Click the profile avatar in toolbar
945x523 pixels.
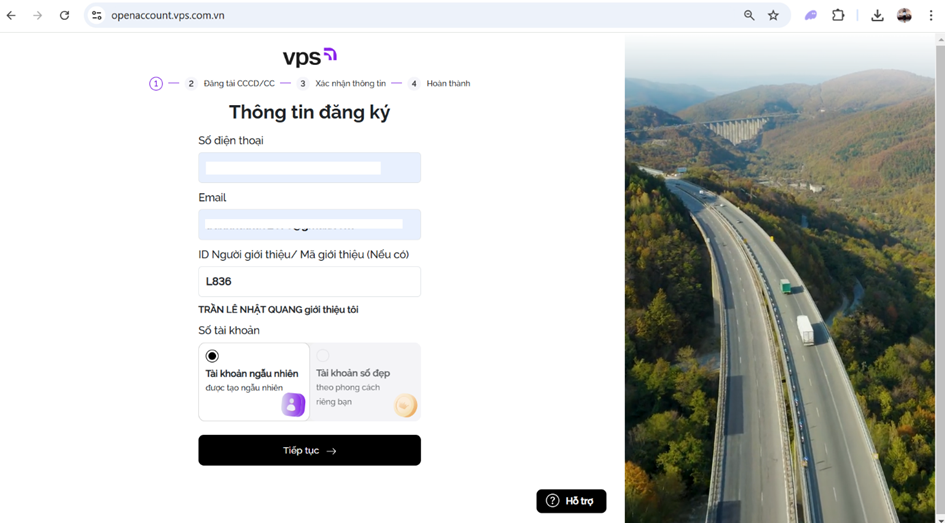[904, 16]
